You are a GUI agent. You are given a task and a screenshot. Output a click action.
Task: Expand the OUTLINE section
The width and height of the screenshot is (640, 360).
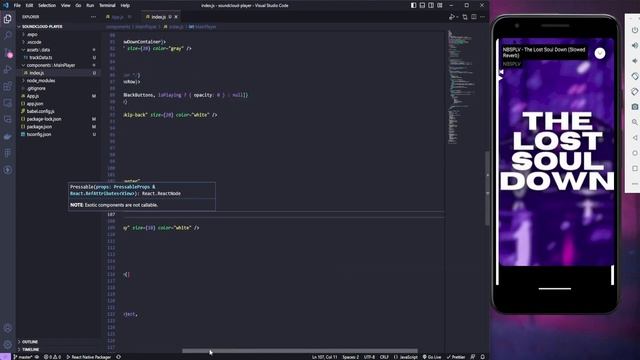(29, 342)
